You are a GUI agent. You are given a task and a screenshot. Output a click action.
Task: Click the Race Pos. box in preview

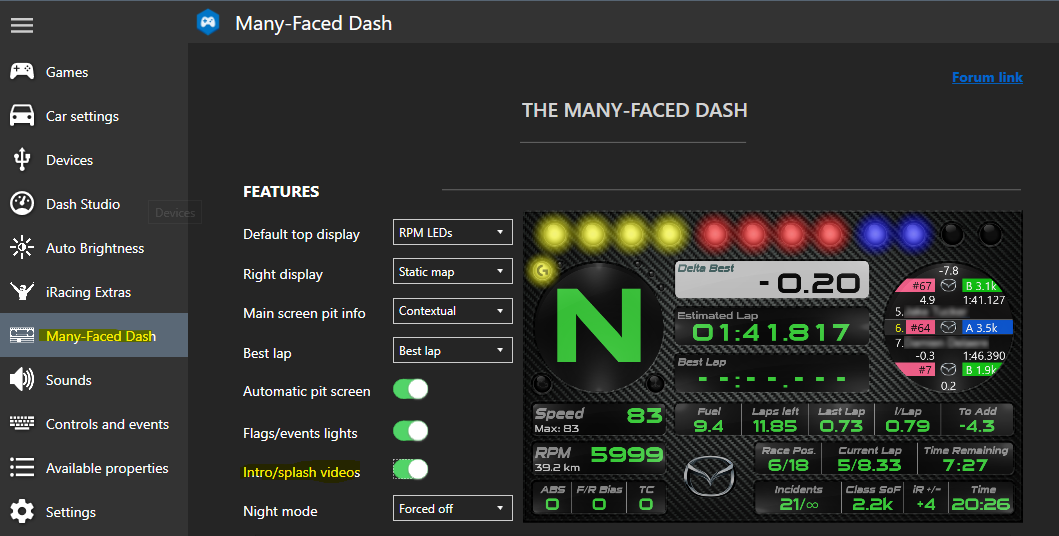(x=787, y=458)
